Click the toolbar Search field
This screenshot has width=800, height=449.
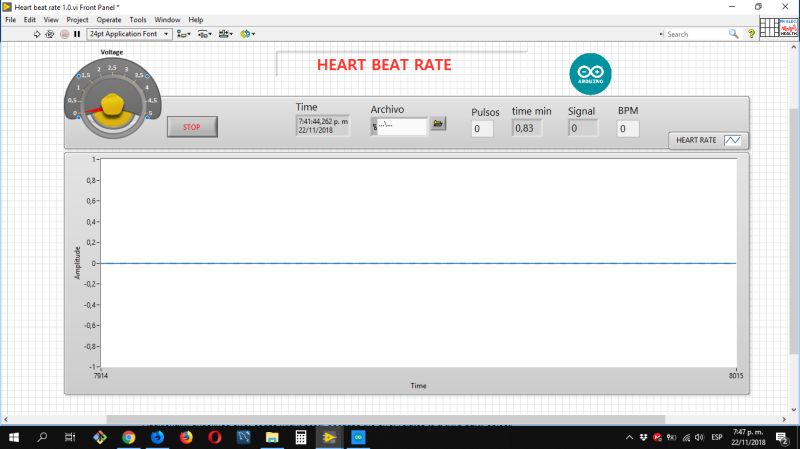click(x=695, y=34)
